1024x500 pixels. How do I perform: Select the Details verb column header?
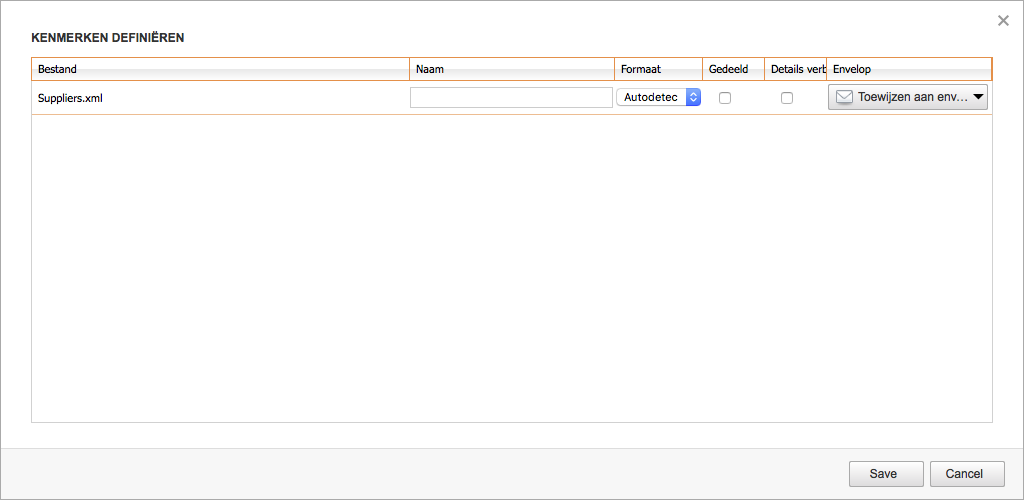click(796, 69)
